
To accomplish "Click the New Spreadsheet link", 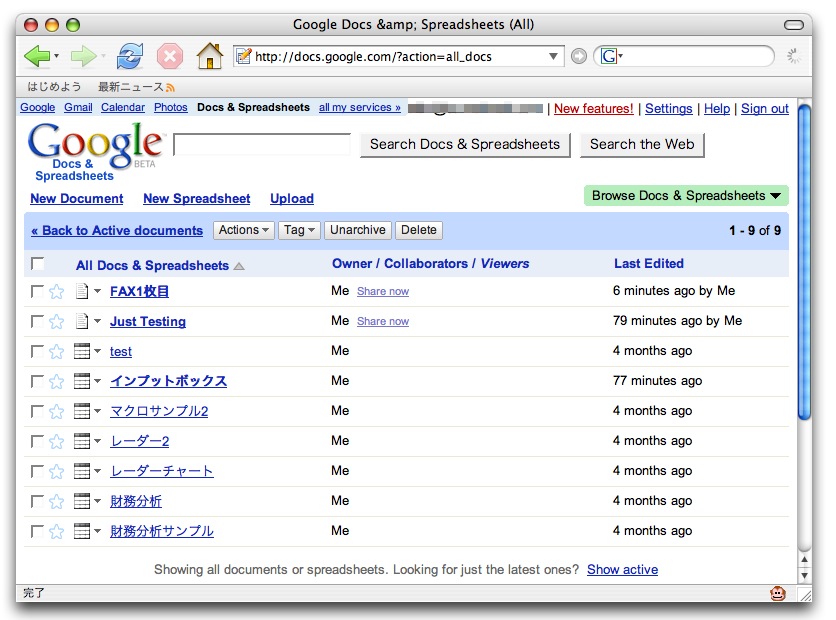I will point(197,199).
